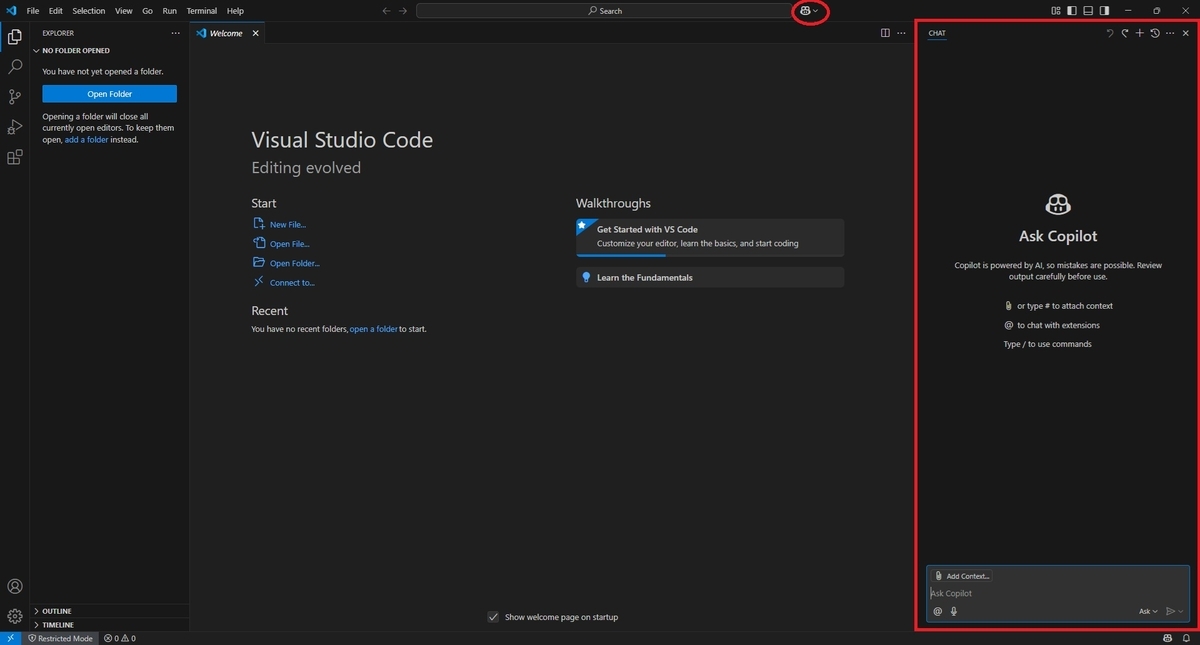
Task: Switch to the Welcome tab
Action: 226,32
